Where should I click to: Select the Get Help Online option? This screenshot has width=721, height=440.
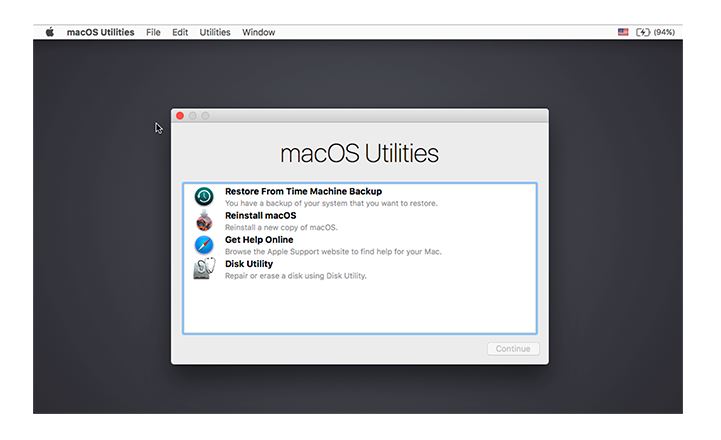coord(259,240)
